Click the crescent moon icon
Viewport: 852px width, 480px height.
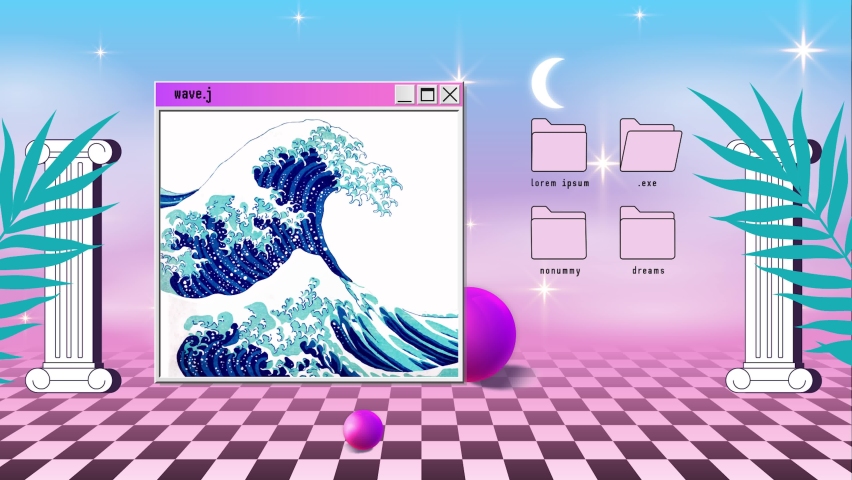click(546, 82)
